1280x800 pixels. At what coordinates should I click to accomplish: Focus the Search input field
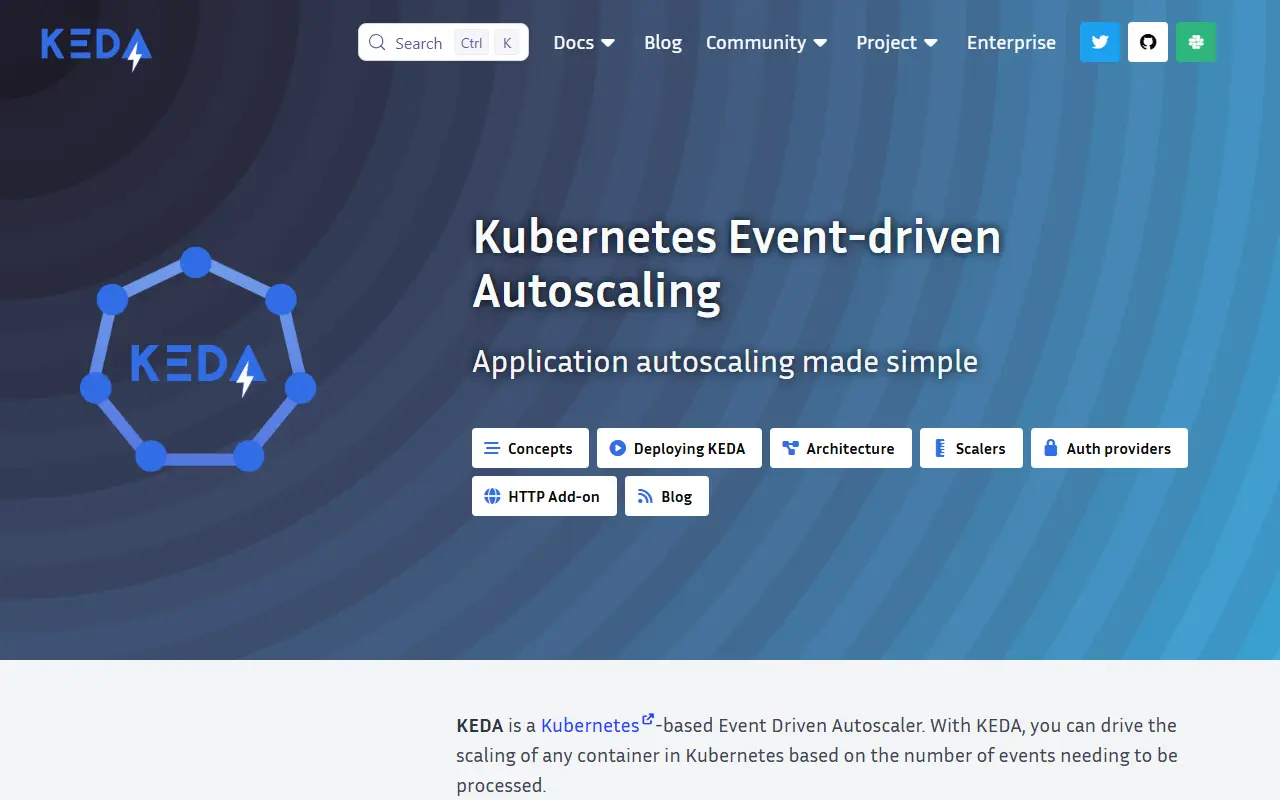pyautogui.click(x=443, y=42)
